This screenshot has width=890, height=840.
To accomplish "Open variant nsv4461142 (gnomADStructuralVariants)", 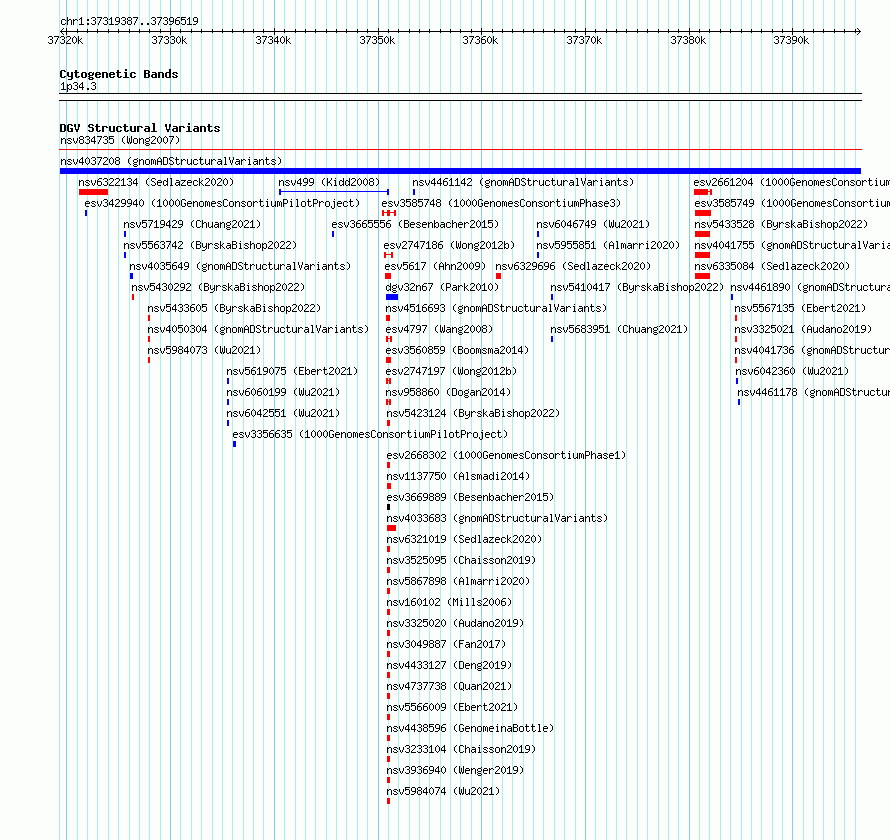I will (523, 182).
